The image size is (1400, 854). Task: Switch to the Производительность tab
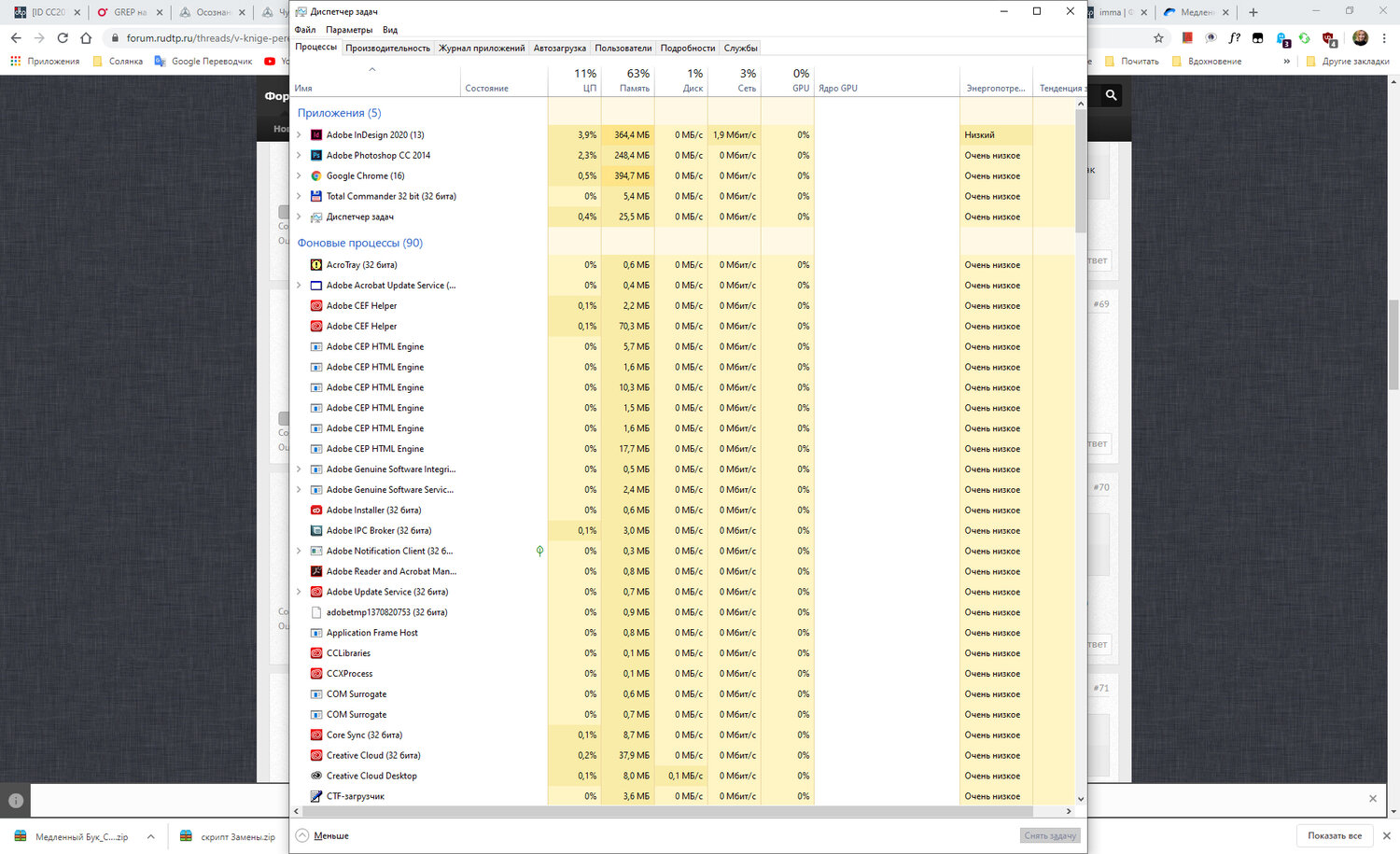(387, 49)
